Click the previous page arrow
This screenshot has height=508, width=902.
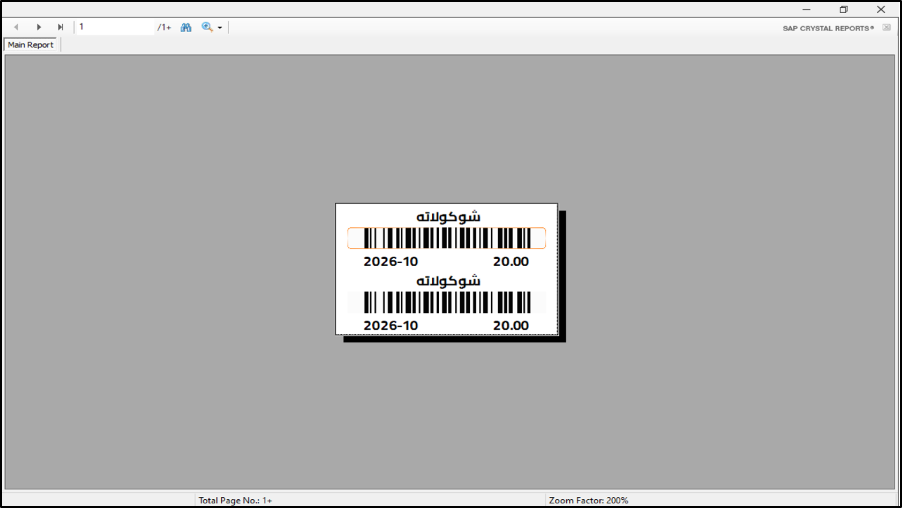[x=16, y=27]
